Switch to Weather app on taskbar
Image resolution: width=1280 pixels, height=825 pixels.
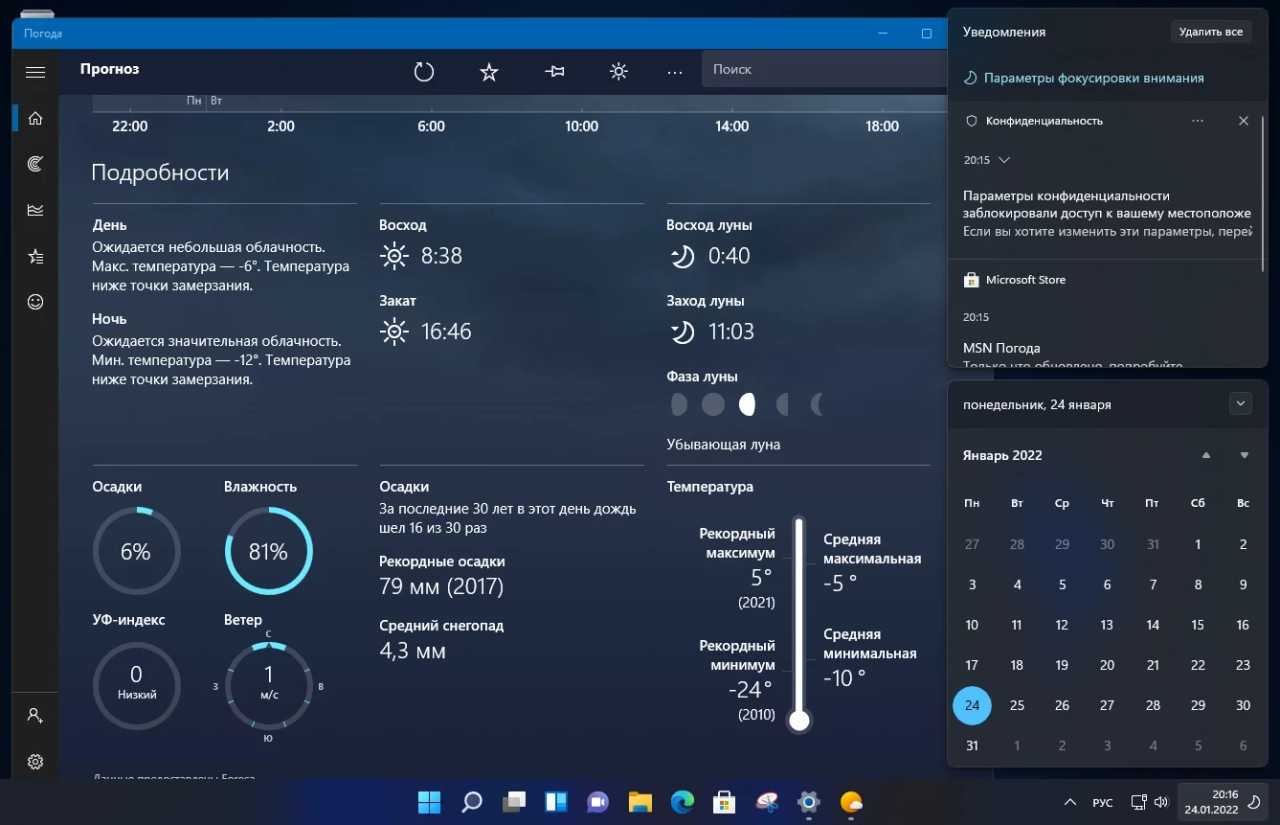point(851,802)
